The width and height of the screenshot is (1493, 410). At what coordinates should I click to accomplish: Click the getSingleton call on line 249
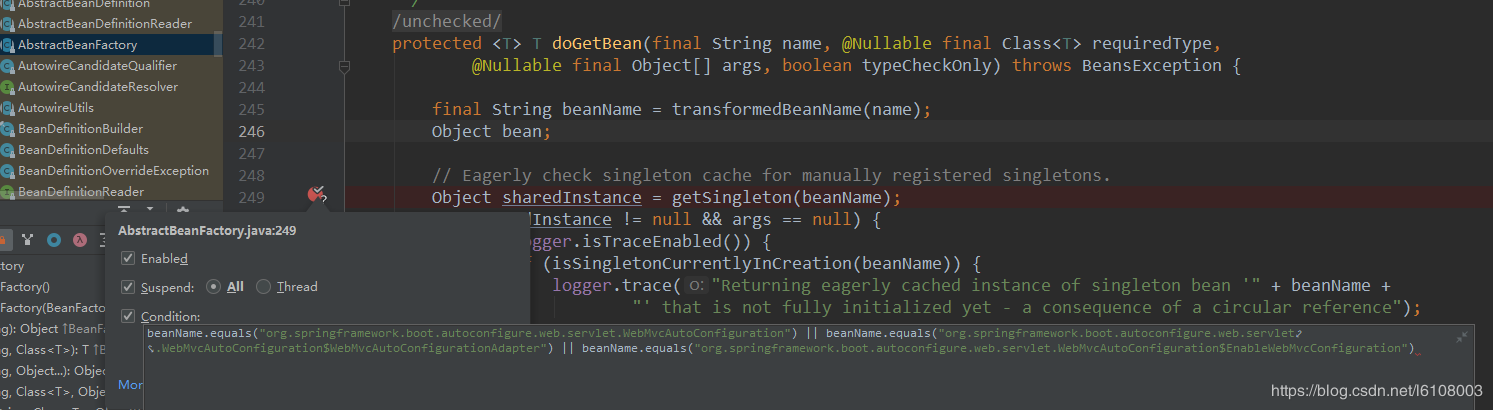tap(732, 197)
